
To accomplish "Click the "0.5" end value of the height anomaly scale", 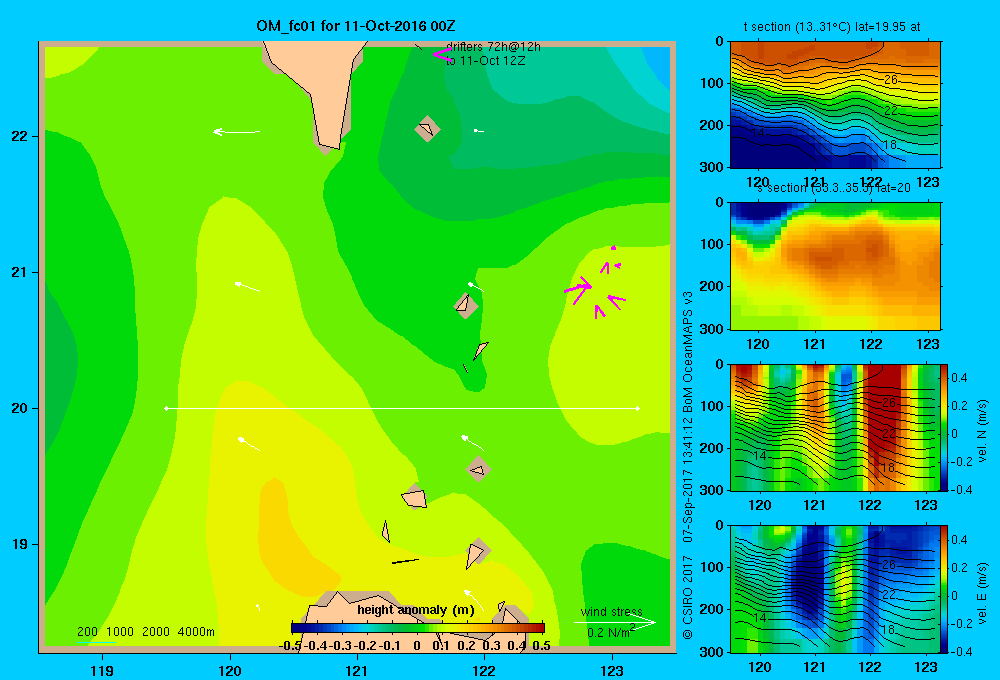I will (541, 646).
